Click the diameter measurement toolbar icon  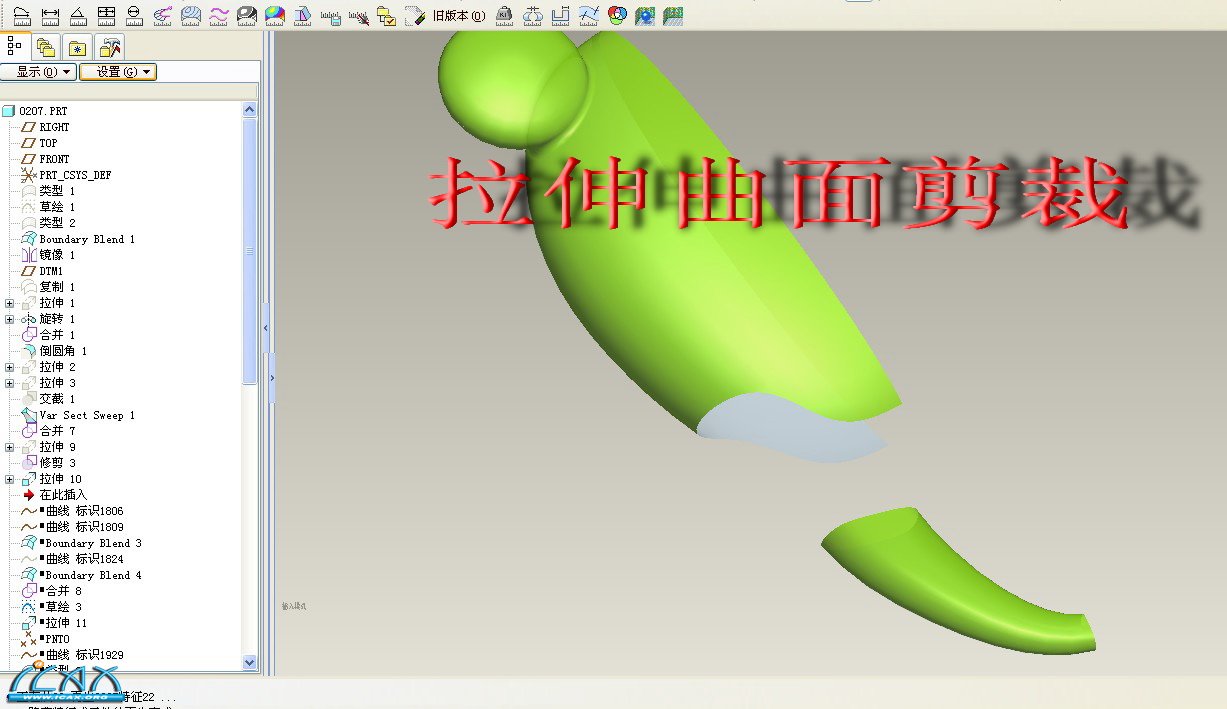[x=134, y=15]
